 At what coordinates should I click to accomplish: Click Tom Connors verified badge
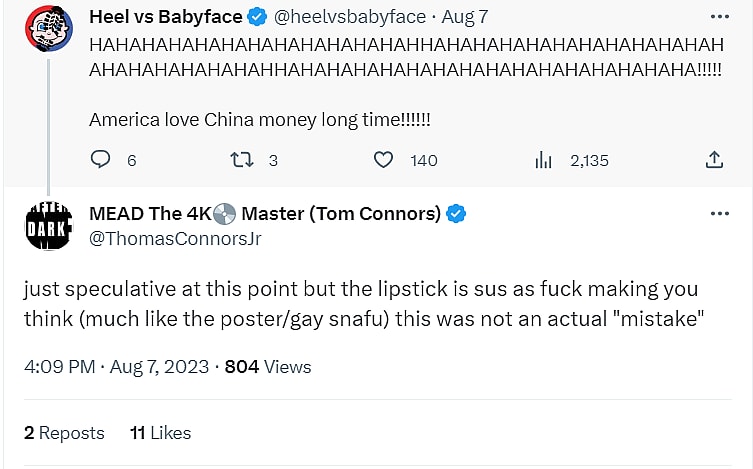point(456,214)
